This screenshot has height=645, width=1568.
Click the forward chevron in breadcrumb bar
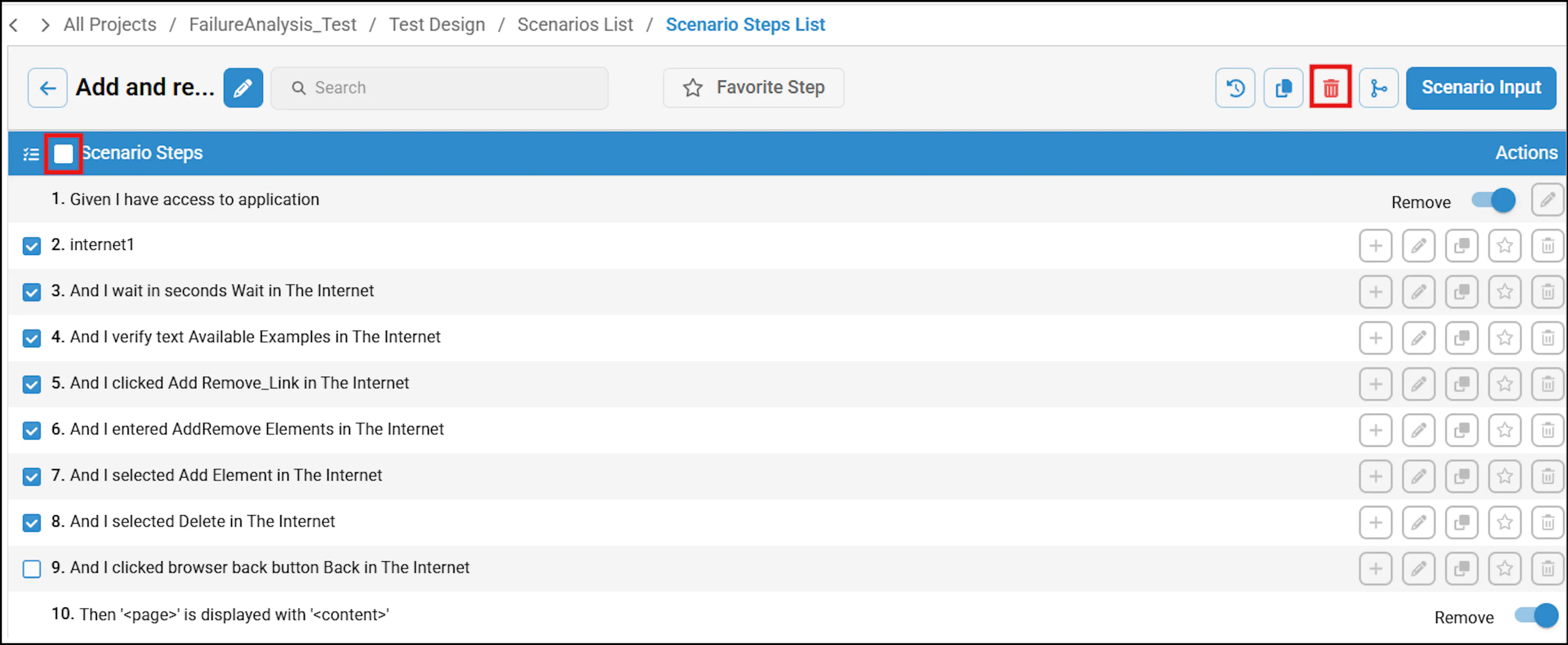45,25
